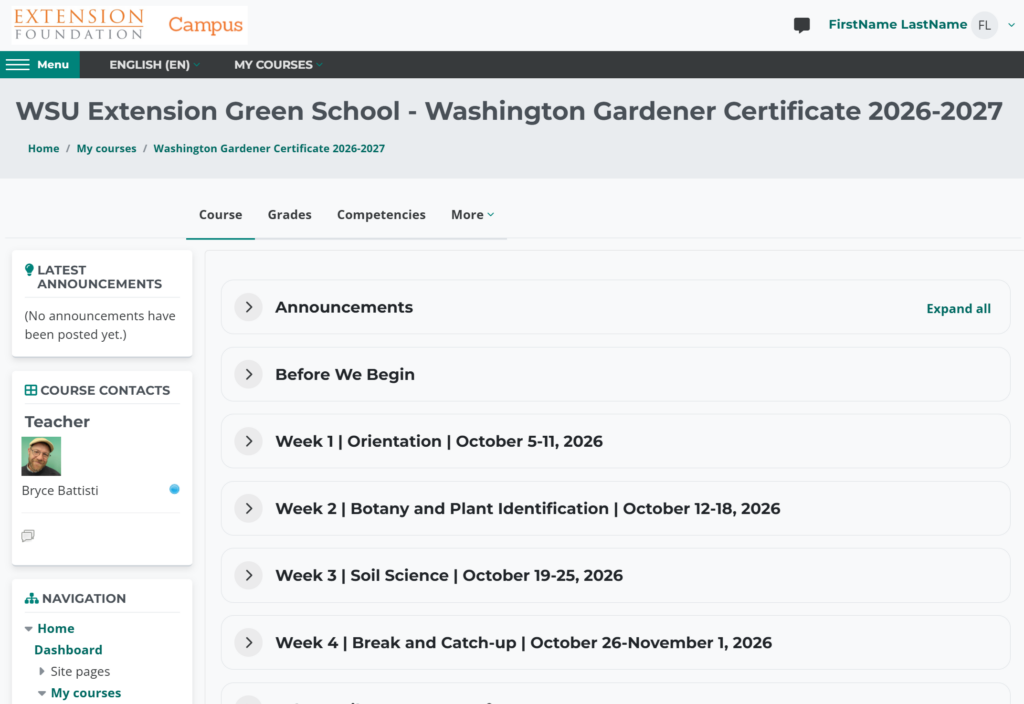This screenshot has height=704, width=1024.
Task: Click the FL user avatar initials
Action: coord(984,25)
